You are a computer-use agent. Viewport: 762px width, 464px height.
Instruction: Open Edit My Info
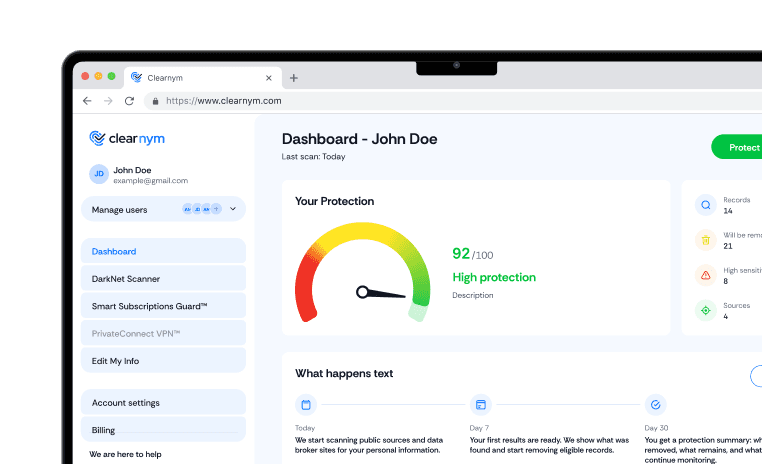163,361
